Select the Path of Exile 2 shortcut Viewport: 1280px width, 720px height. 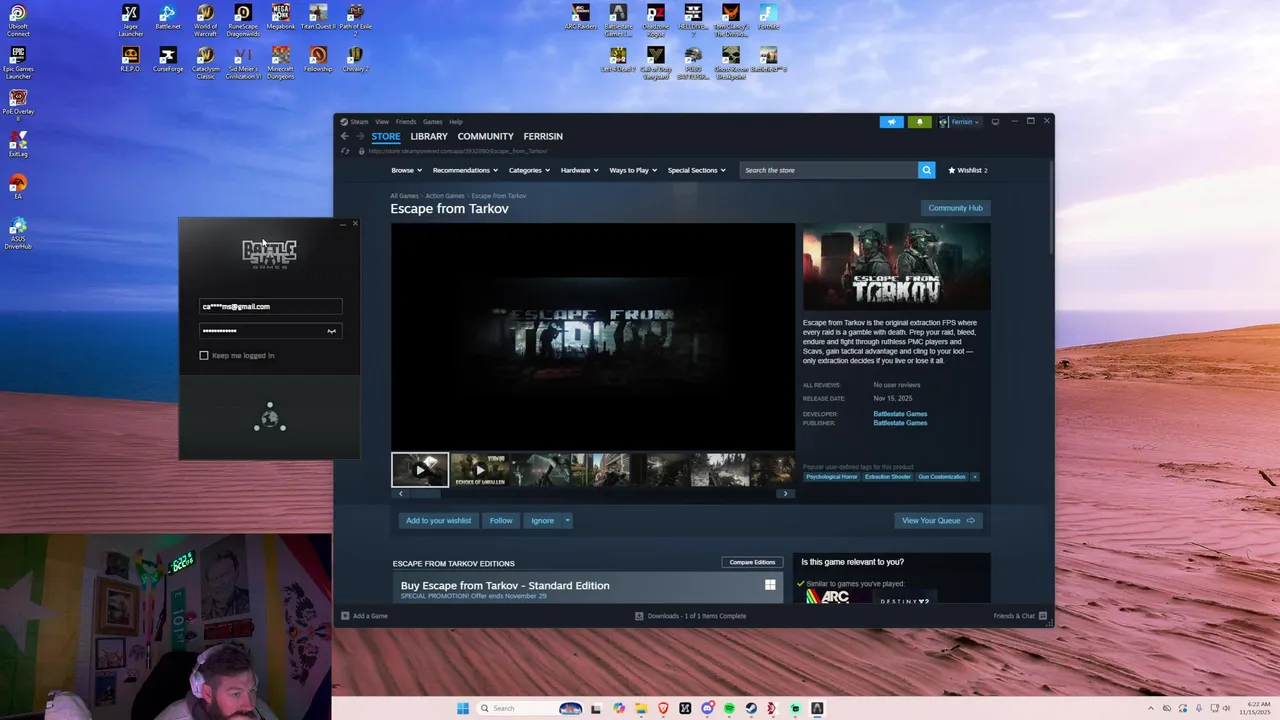pos(355,20)
